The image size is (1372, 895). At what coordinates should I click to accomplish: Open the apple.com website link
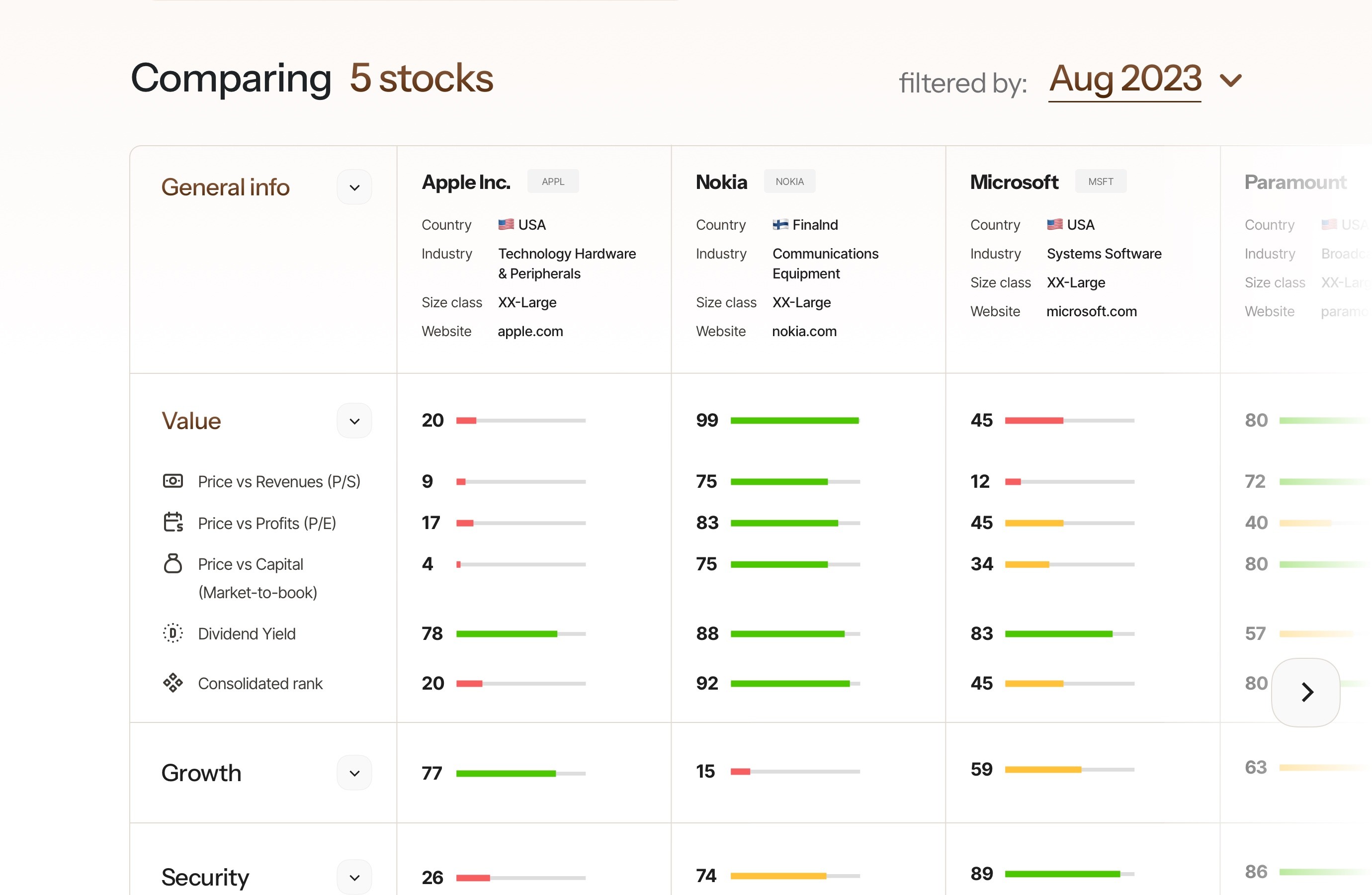pos(530,331)
